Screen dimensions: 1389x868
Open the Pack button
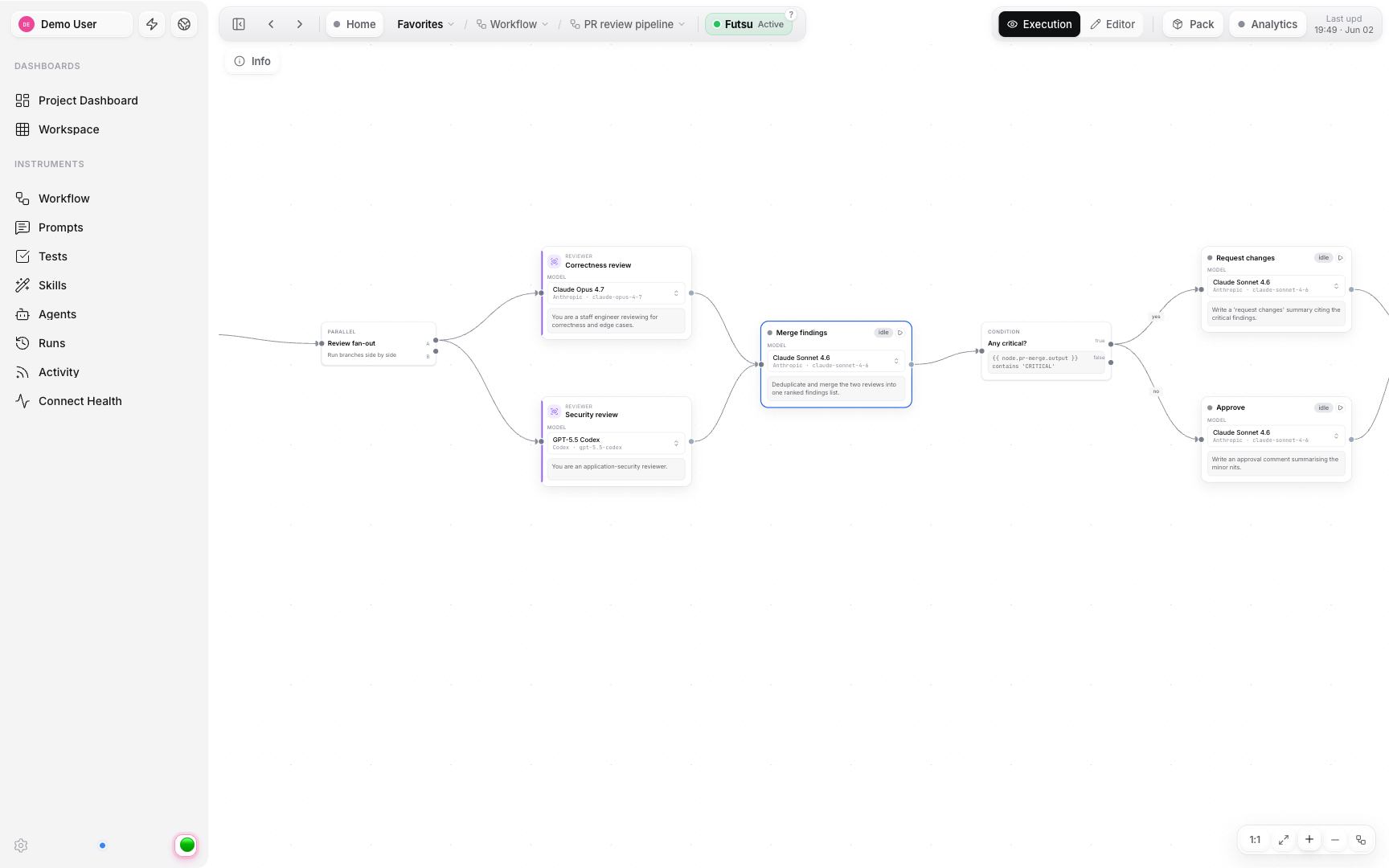pos(1193,24)
